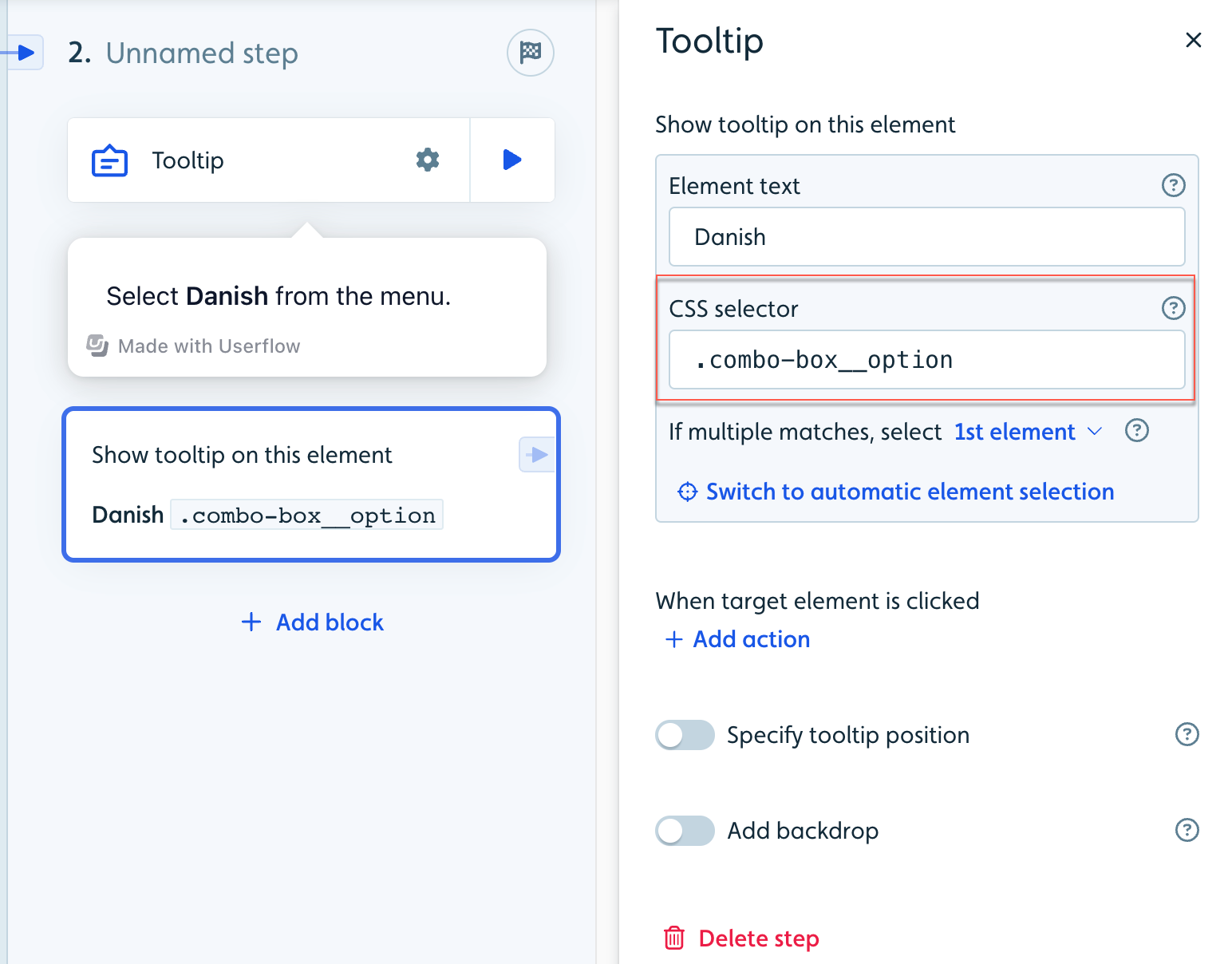Click Add block below the step
The width and height of the screenshot is (1232, 964).
point(312,622)
